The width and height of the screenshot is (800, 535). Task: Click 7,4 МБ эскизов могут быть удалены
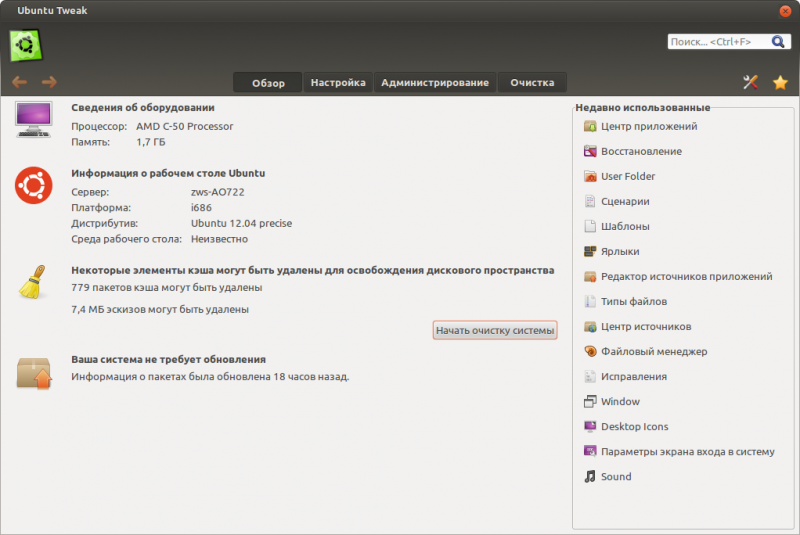point(160,310)
